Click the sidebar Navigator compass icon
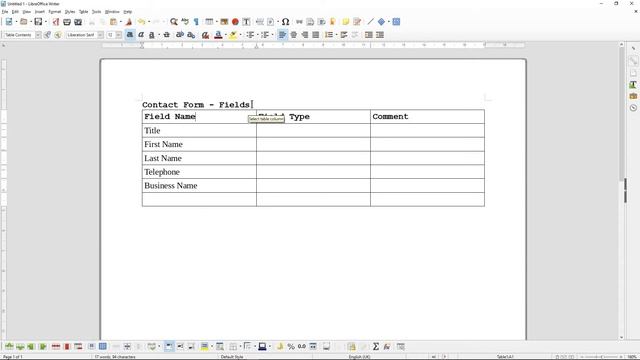This screenshot has width=640, height=360. coord(633,108)
